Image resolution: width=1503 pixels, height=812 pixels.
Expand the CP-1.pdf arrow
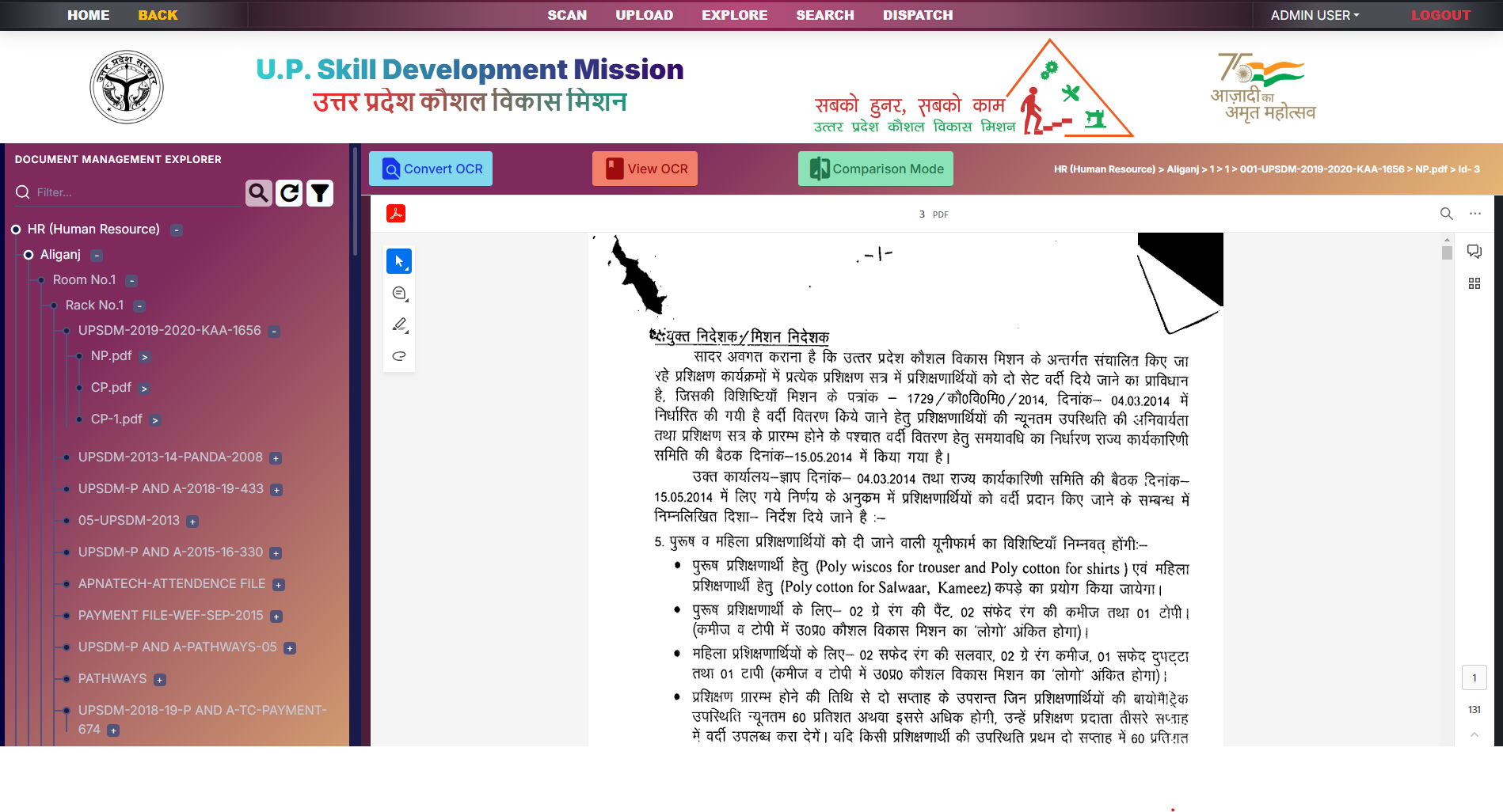tap(155, 420)
